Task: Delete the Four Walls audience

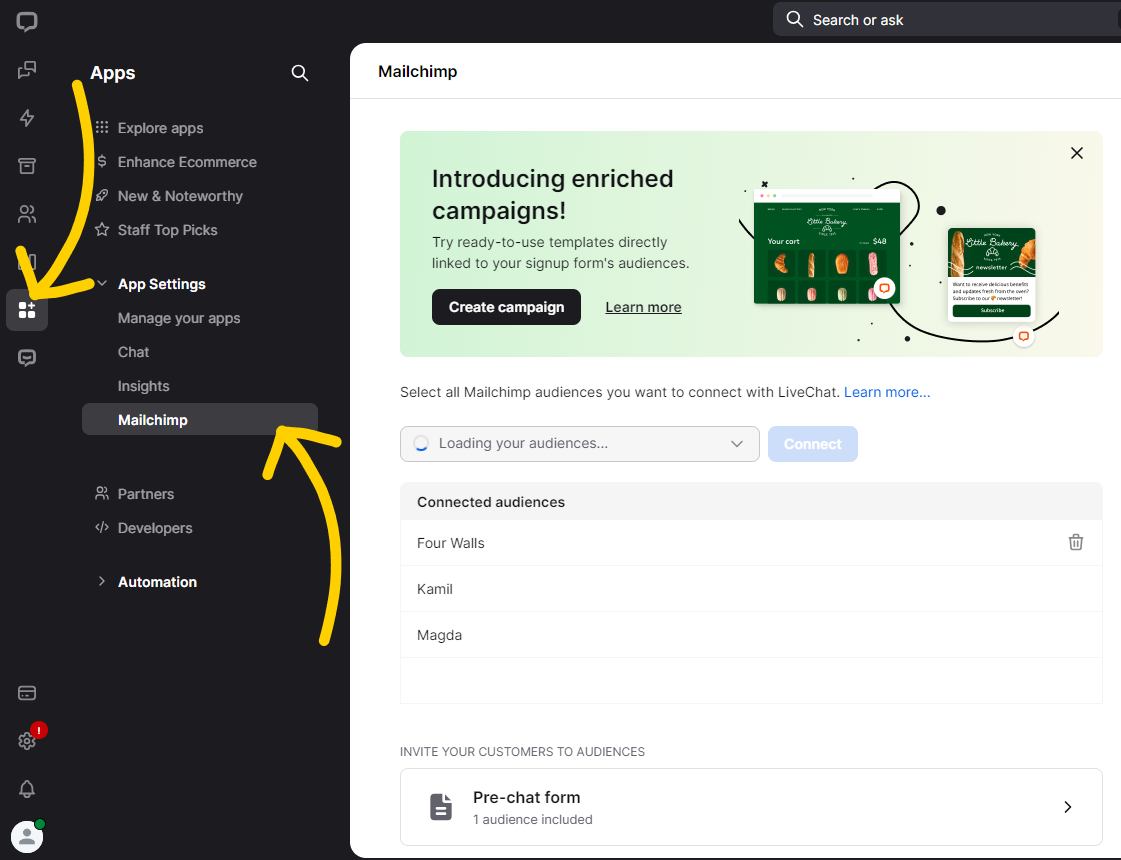Action: tap(1075, 543)
